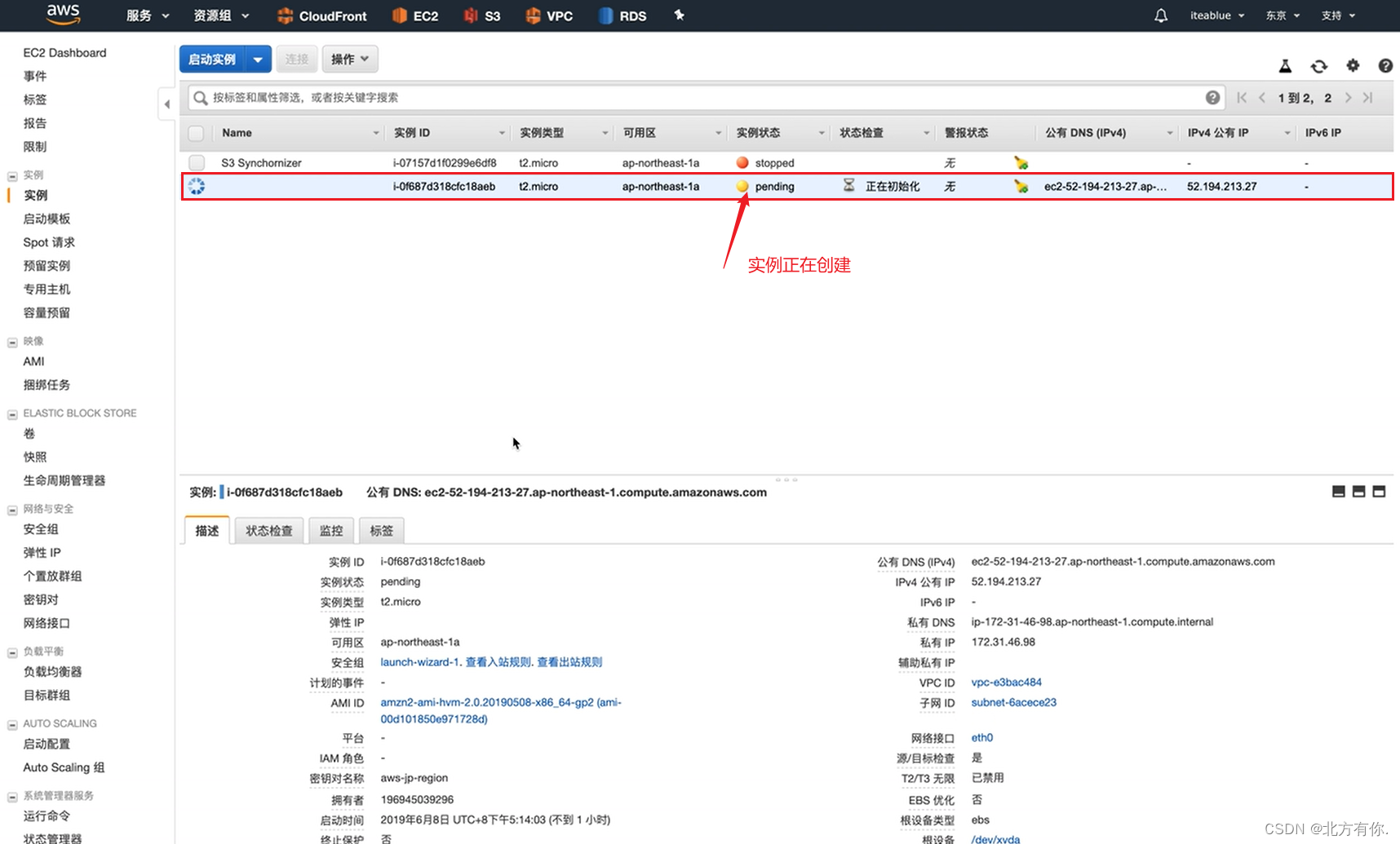Open the eth0 network interface link
Screen dimensions: 1400x844
[981, 738]
